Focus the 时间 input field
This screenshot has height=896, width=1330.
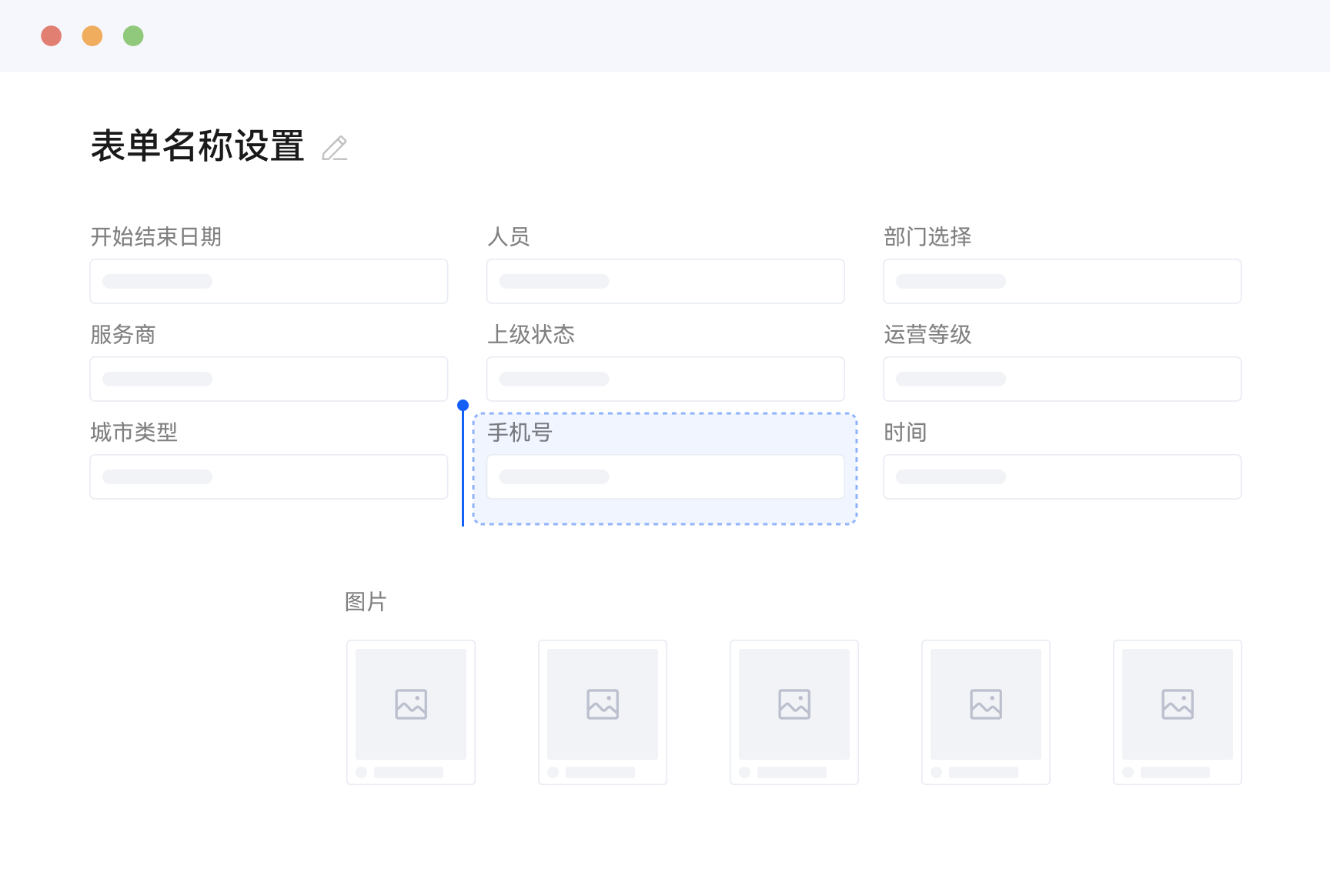[1062, 476]
